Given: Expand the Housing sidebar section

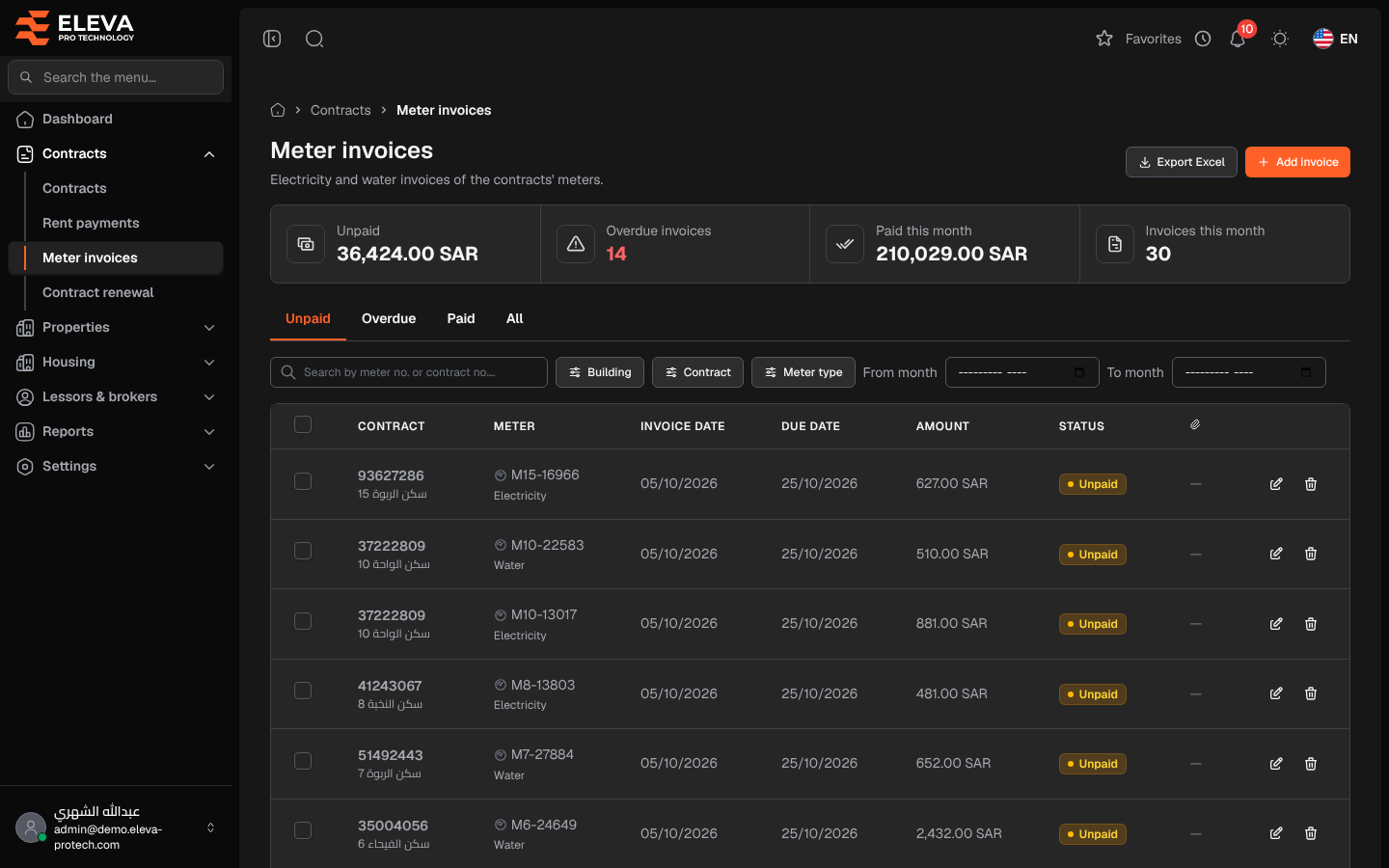Looking at the screenshot, I should click(116, 362).
